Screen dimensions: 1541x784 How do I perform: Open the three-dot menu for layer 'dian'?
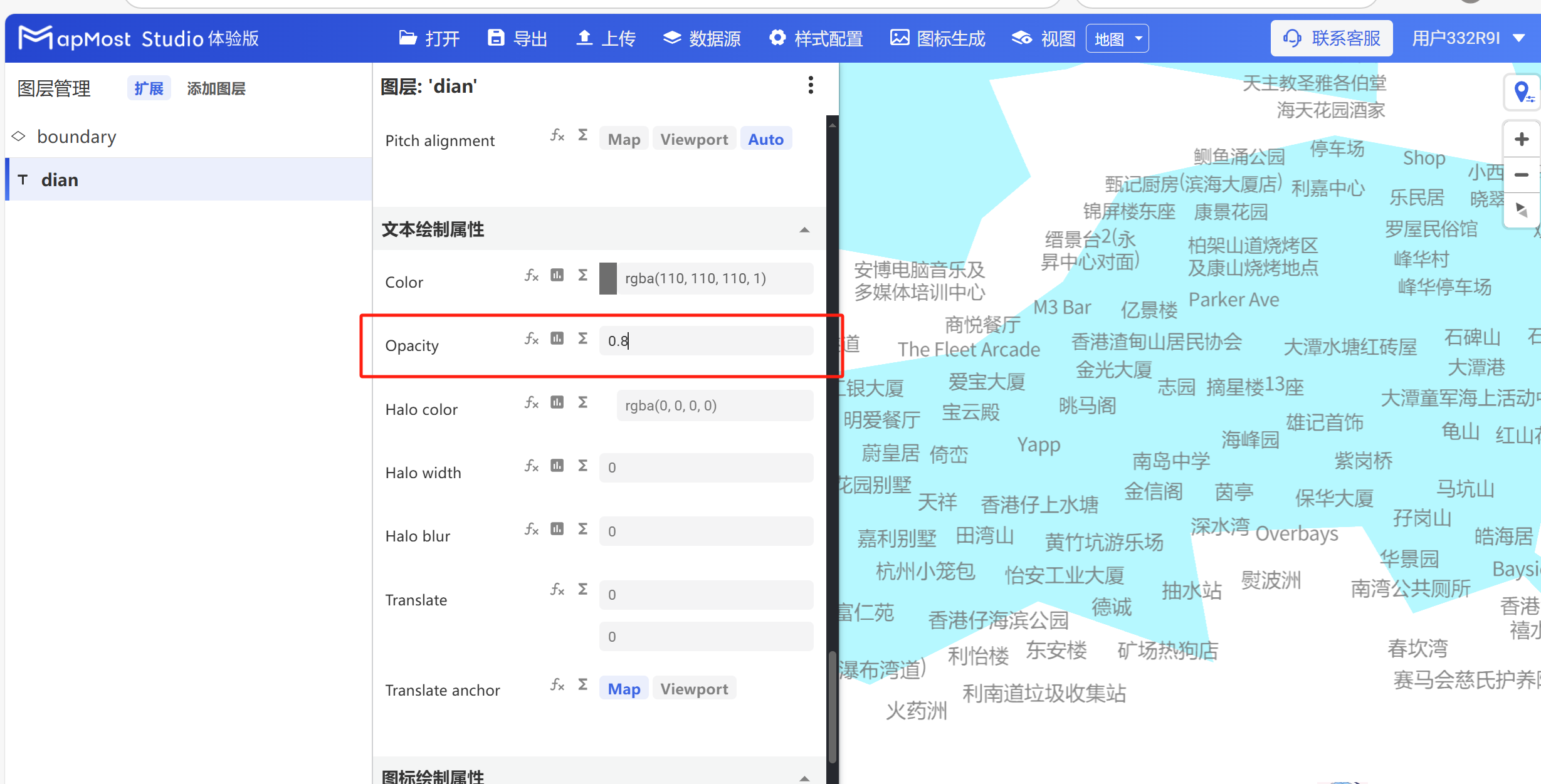811,85
